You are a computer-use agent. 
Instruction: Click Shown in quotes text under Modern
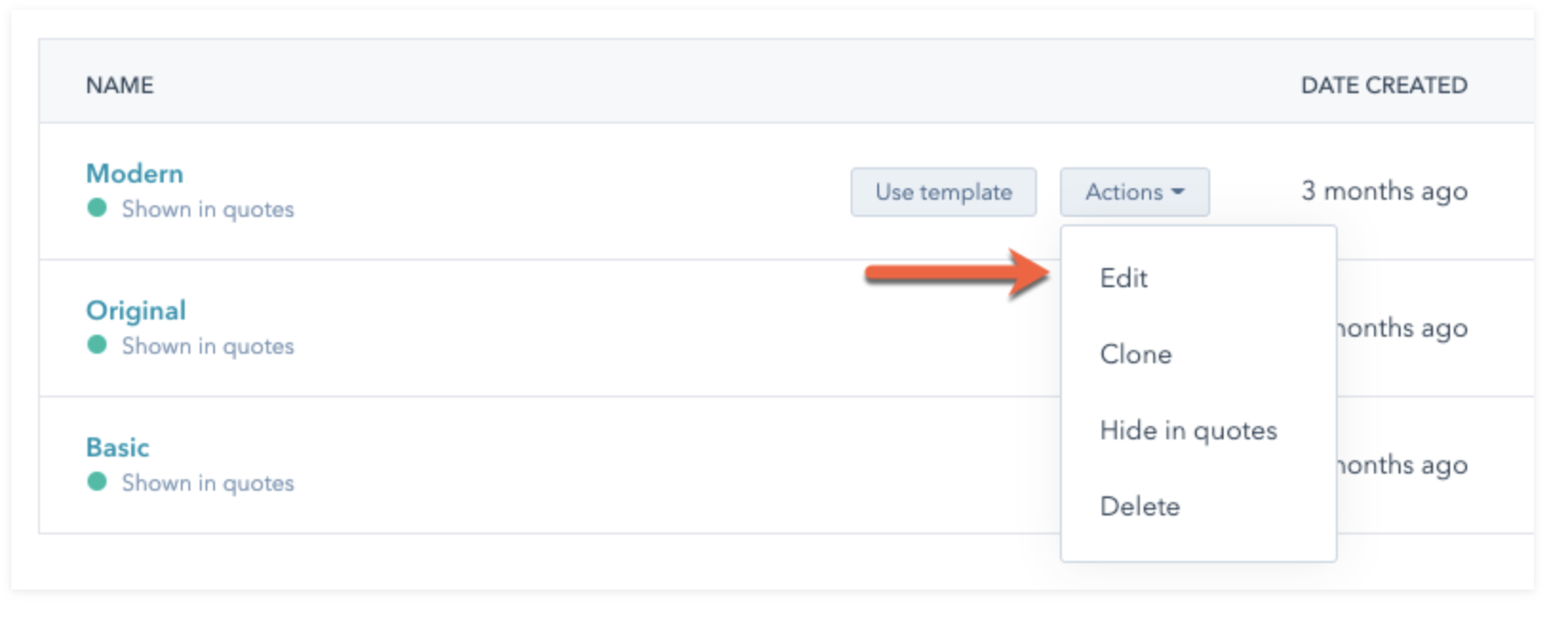tap(207, 209)
